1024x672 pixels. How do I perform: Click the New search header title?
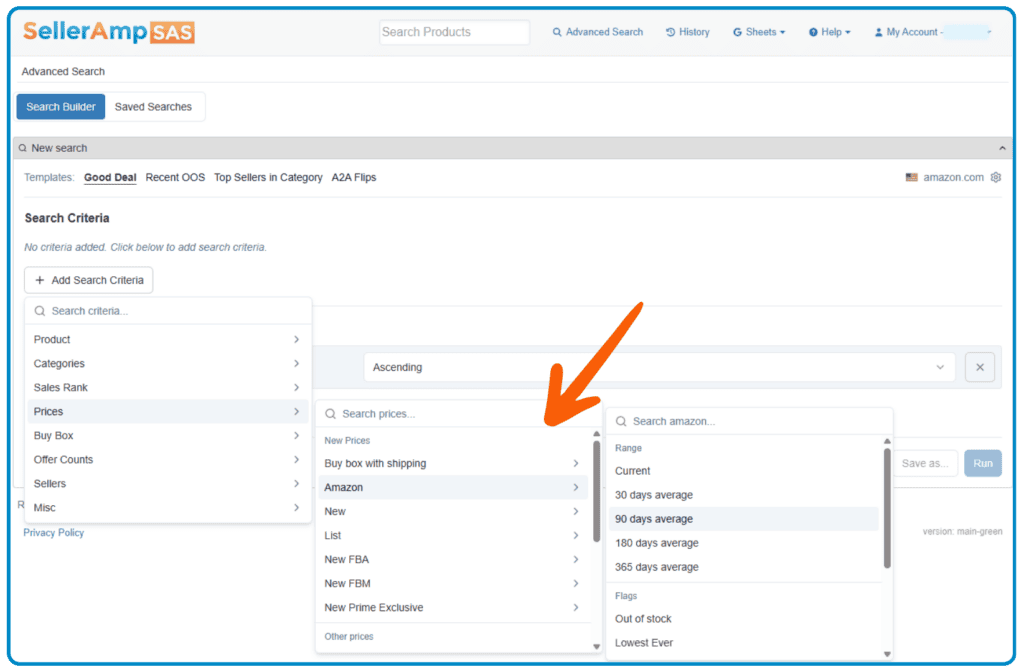coord(59,148)
